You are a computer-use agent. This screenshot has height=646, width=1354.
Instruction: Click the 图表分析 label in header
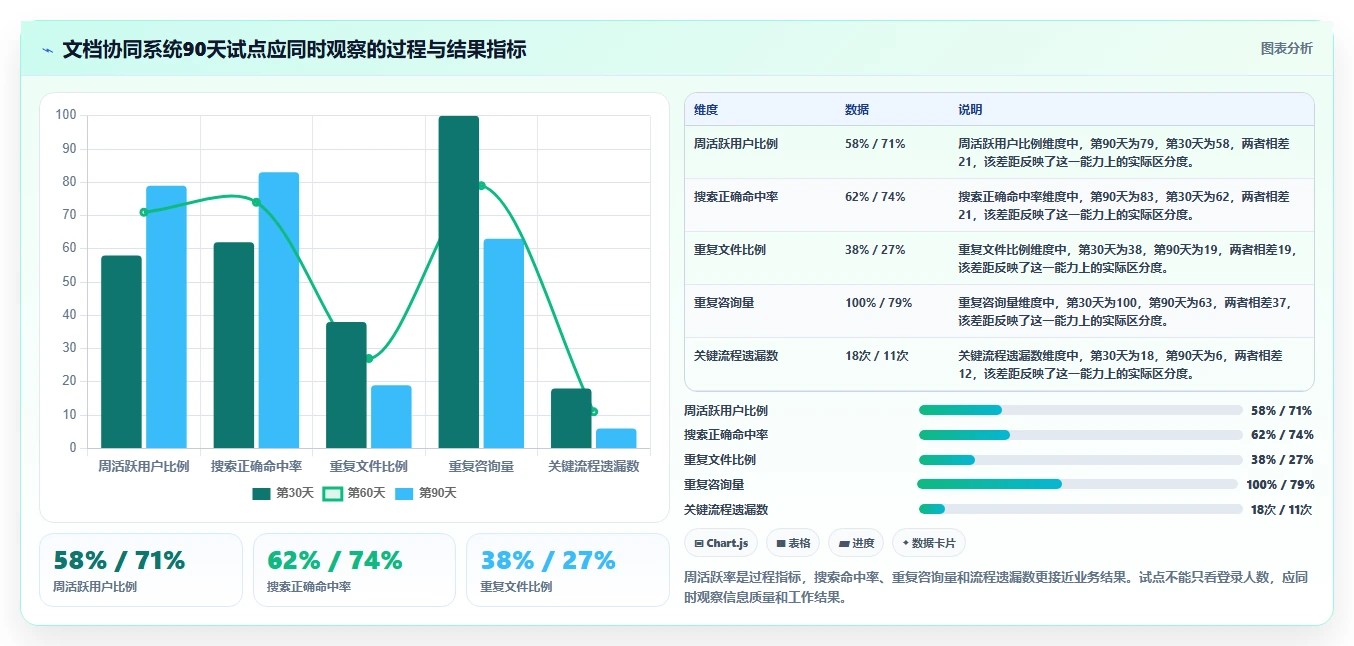click(x=1286, y=48)
